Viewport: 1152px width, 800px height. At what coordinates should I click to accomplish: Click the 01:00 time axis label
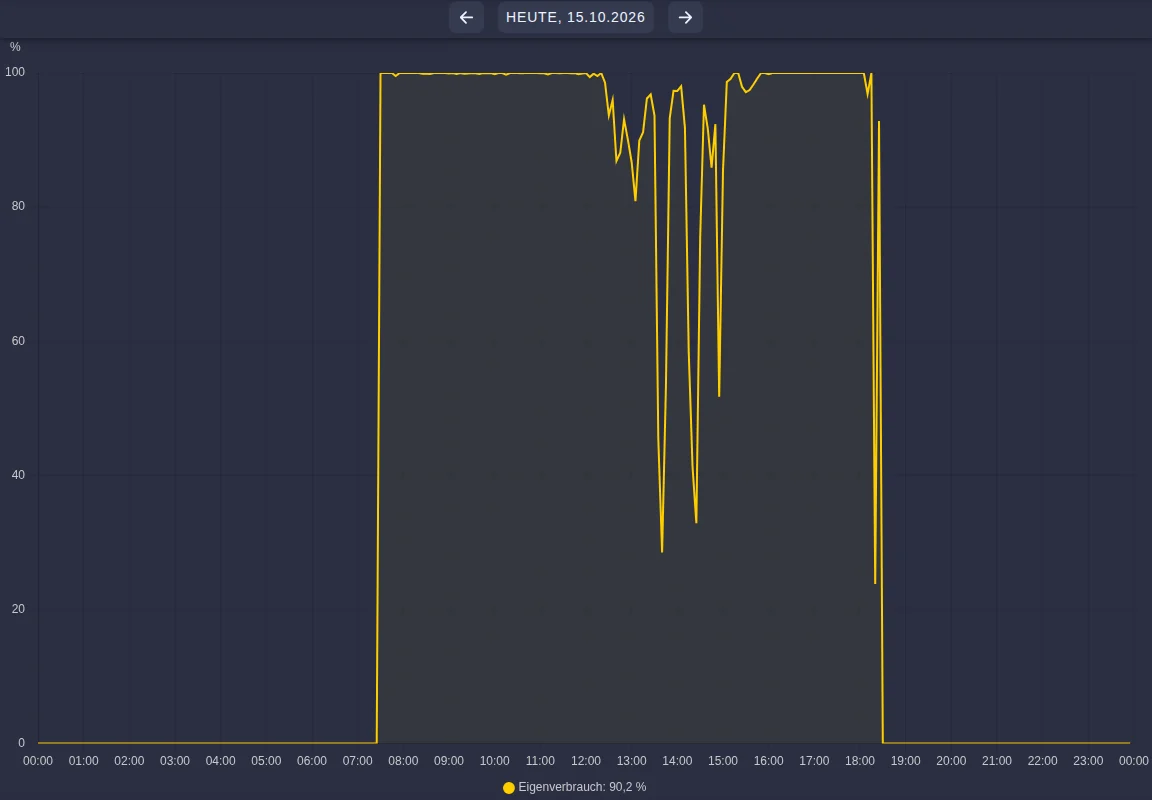click(84, 760)
